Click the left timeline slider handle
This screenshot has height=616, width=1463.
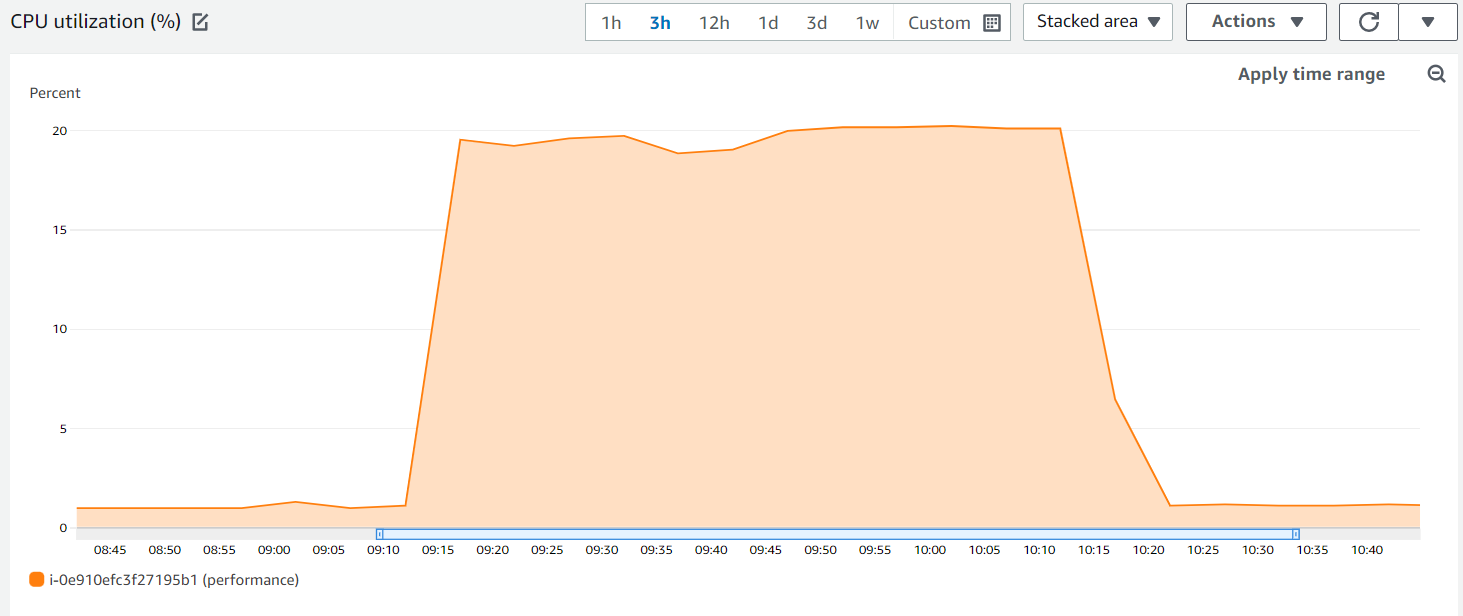point(378,534)
